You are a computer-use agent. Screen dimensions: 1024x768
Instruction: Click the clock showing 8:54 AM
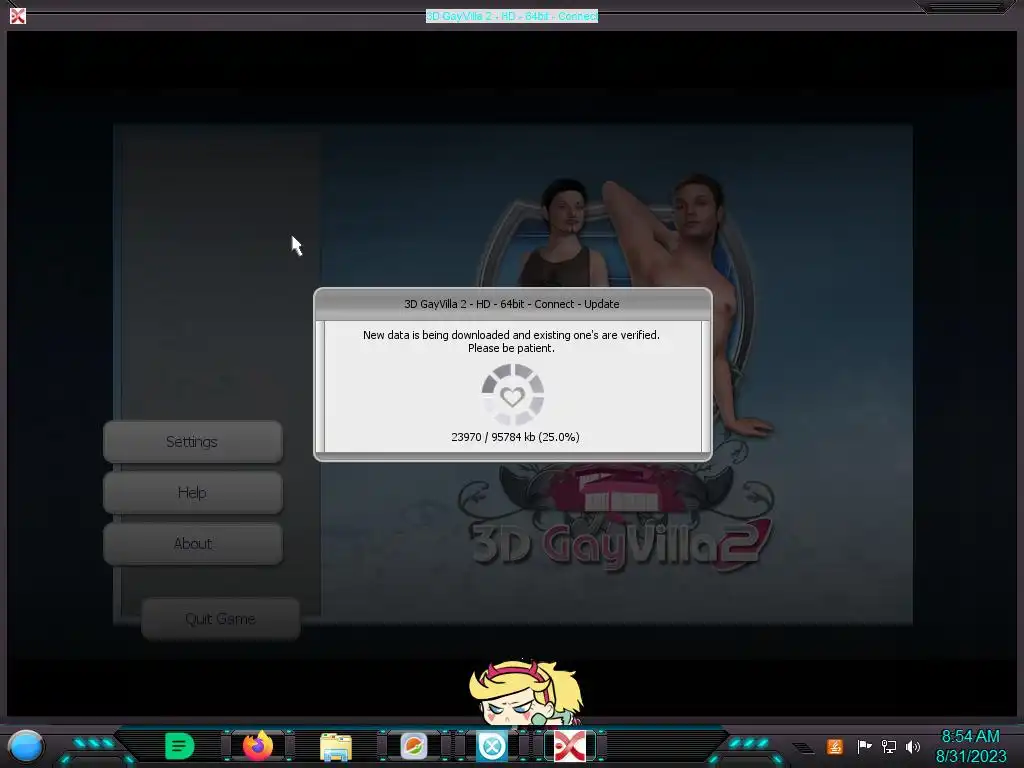970,737
